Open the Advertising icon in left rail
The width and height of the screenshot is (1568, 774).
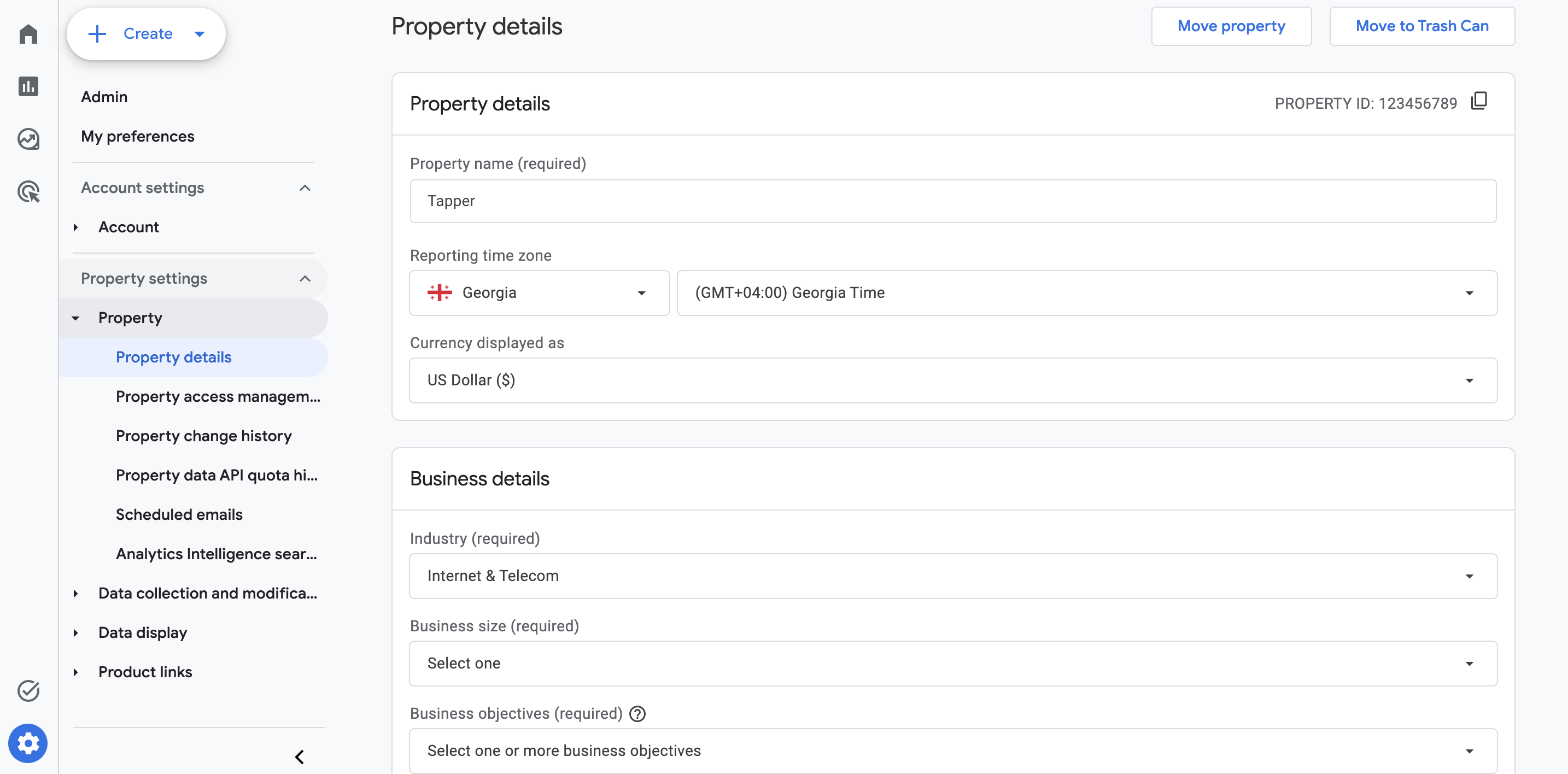tap(28, 192)
